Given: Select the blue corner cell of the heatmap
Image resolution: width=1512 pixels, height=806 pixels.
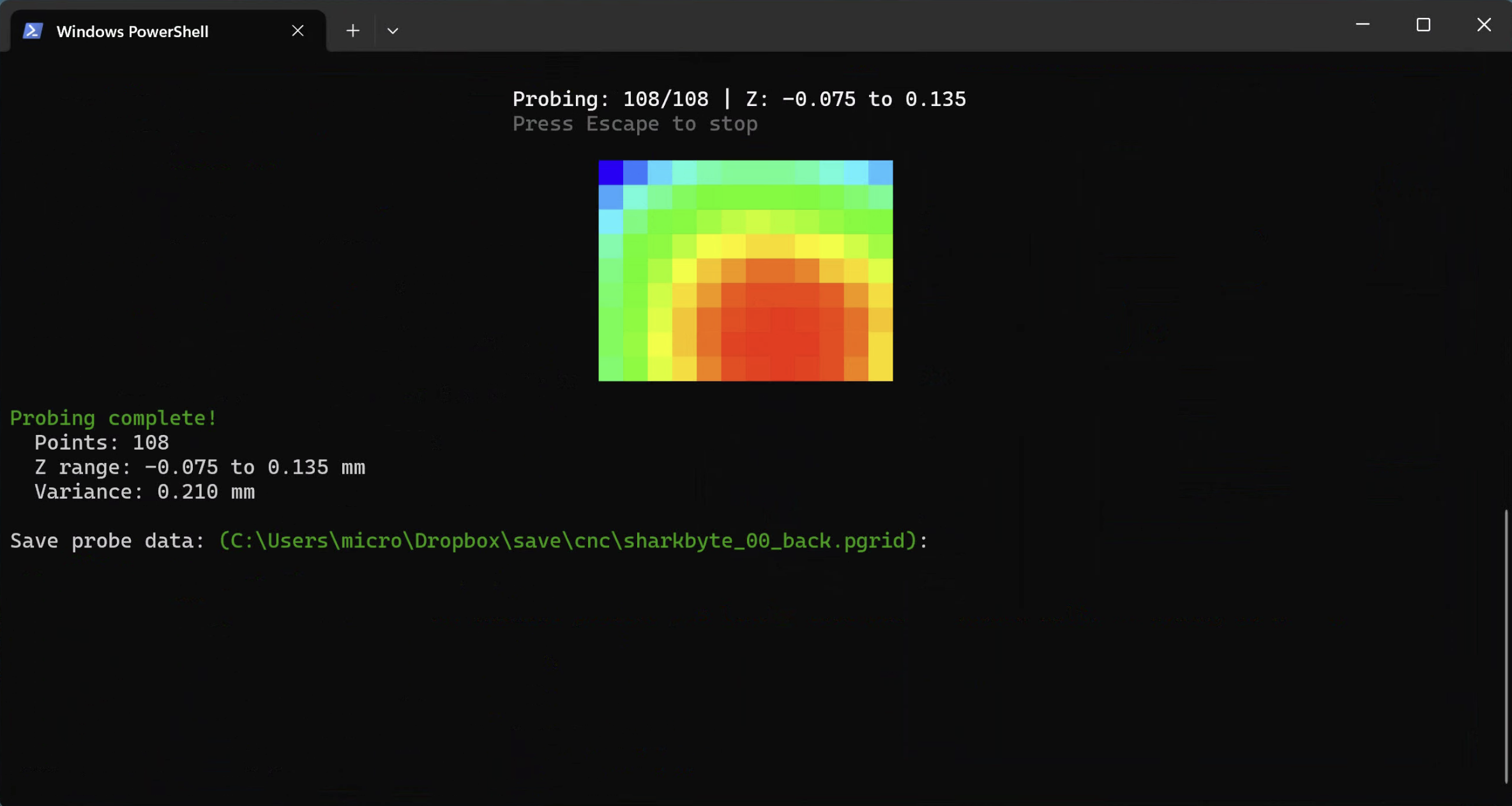Looking at the screenshot, I should [x=610, y=172].
